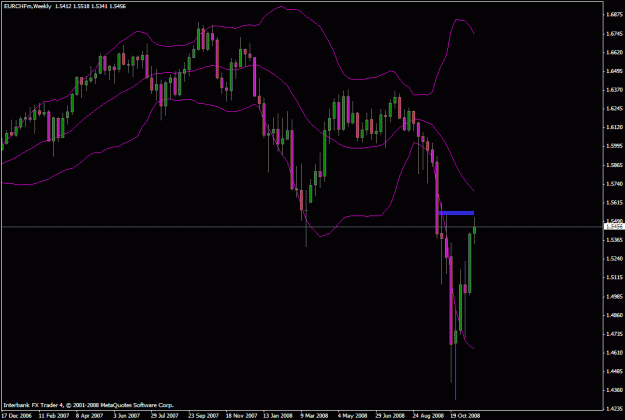Select the 1.6620 price scale label
The height and width of the screenshot is (420, 625).
(x=614, y=52)
